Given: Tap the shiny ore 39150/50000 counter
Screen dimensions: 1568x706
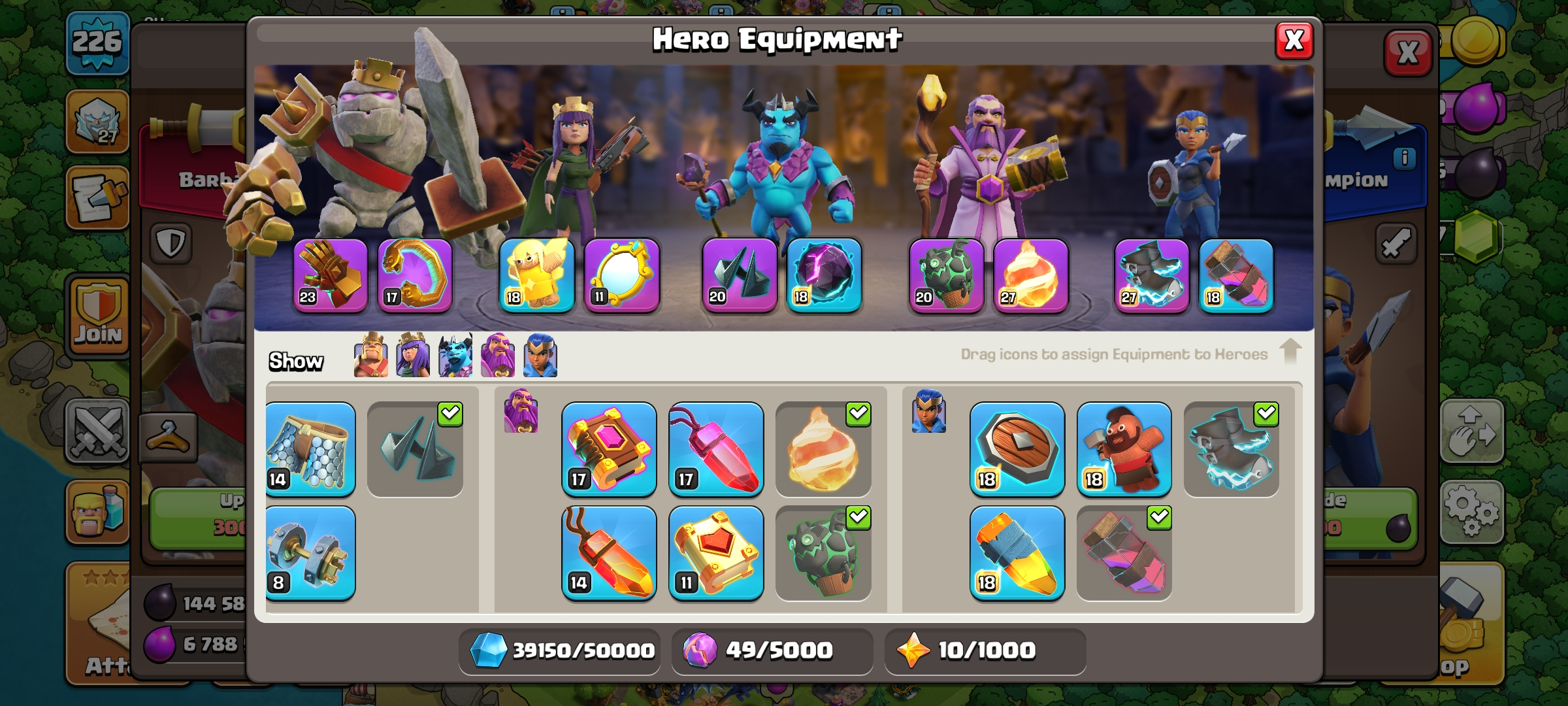Looking at the screenshot, I should coord(561,650).
